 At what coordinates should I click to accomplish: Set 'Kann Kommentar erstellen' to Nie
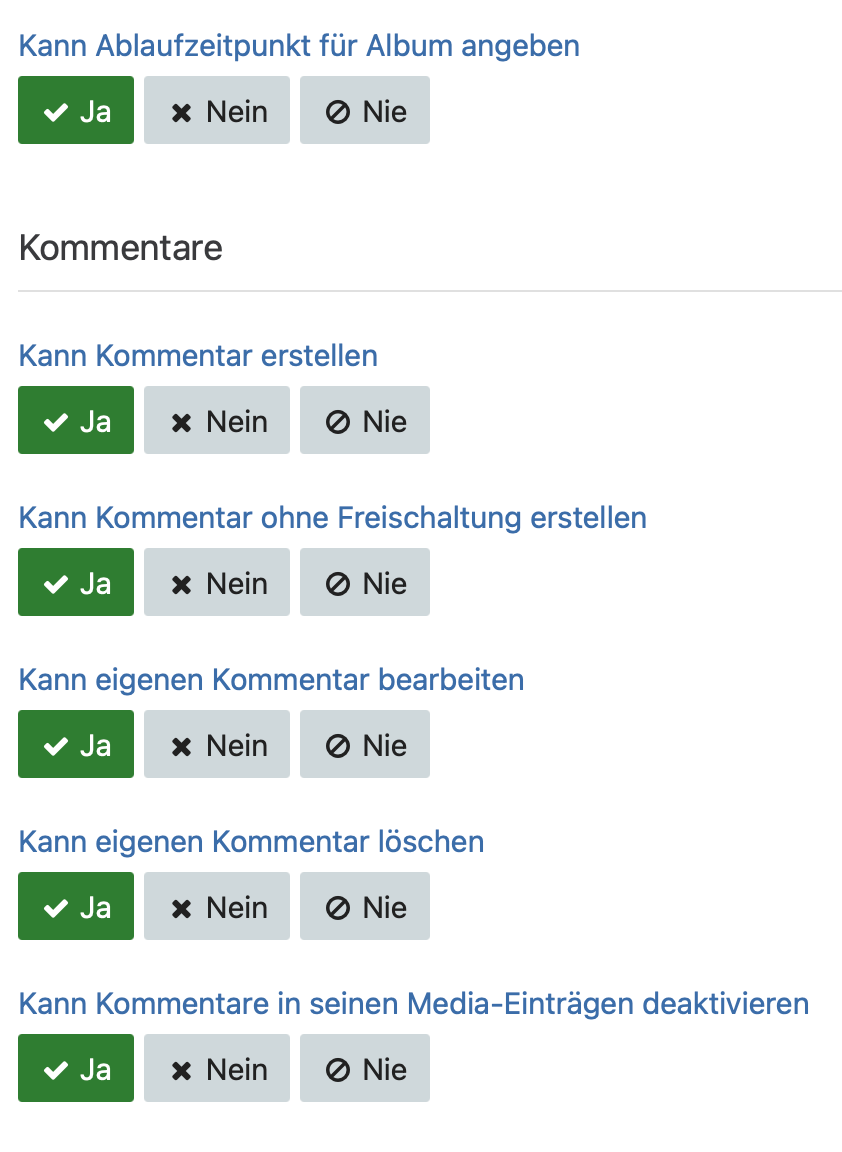tap(365, 421)
